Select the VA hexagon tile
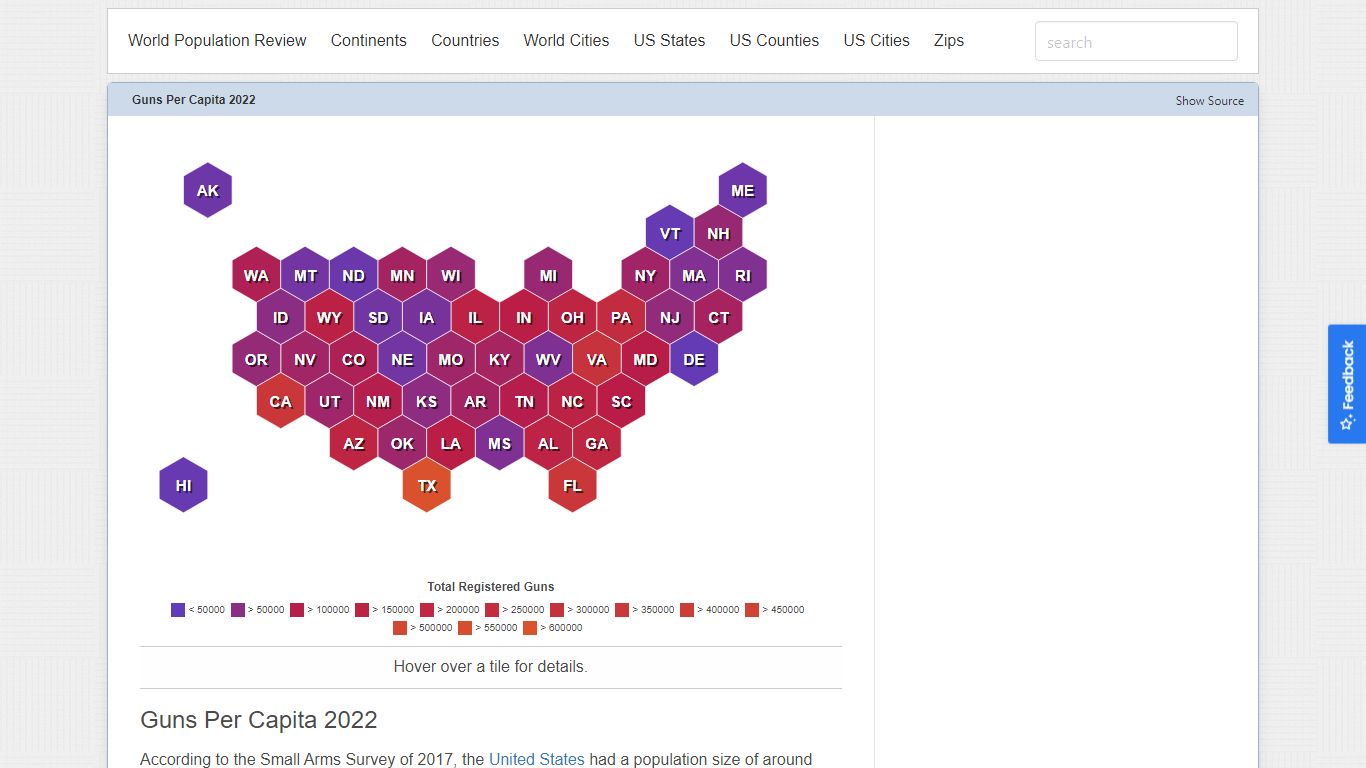The image size is (1366, 768). (x=597, y=359)
